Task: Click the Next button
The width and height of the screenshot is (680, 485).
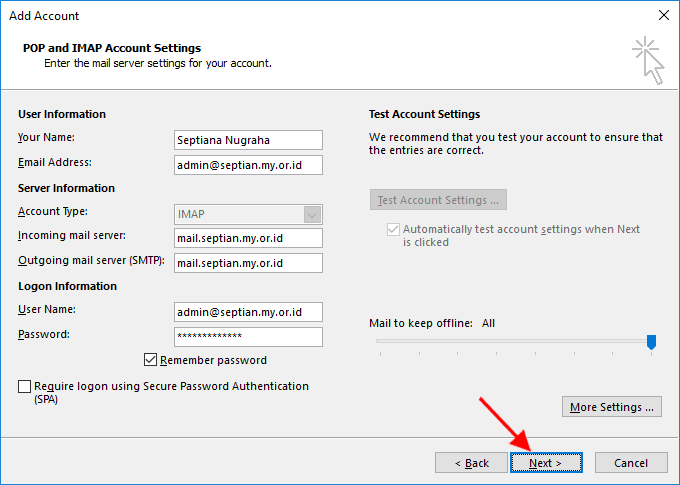Action: click(546, 463)
